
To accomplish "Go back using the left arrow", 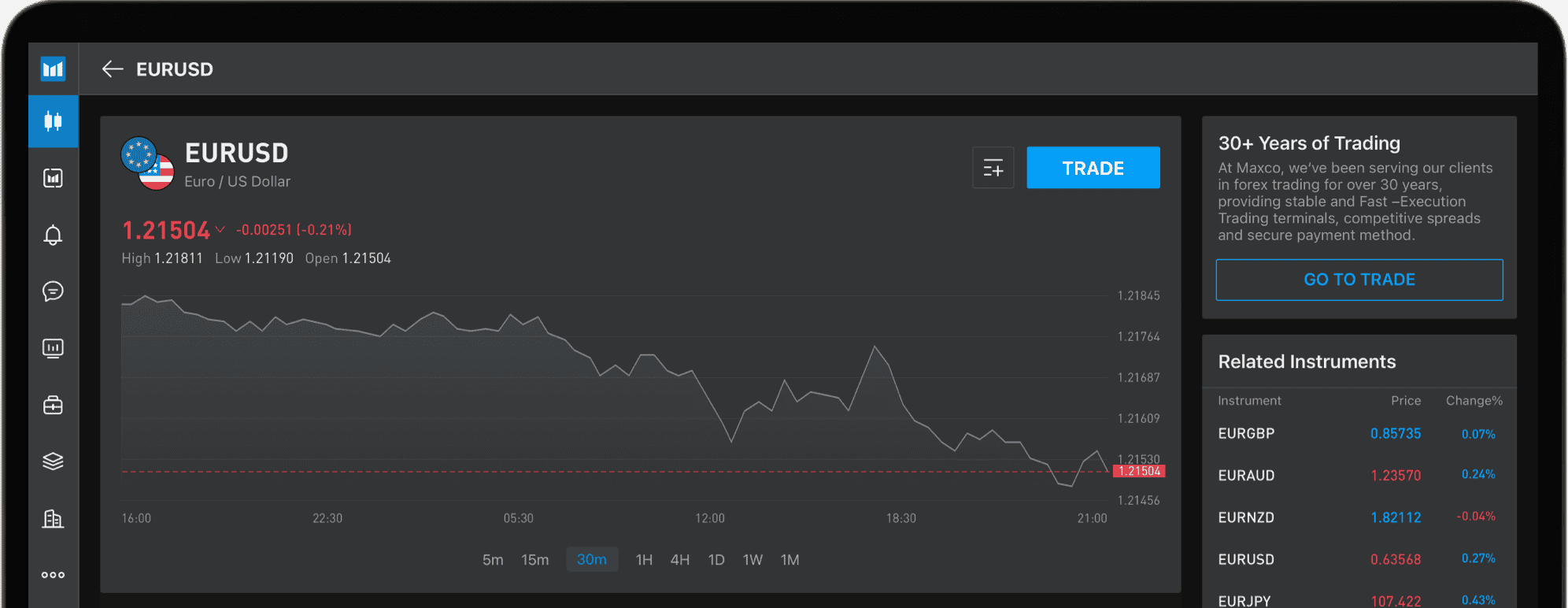I will tap(113, 69).
